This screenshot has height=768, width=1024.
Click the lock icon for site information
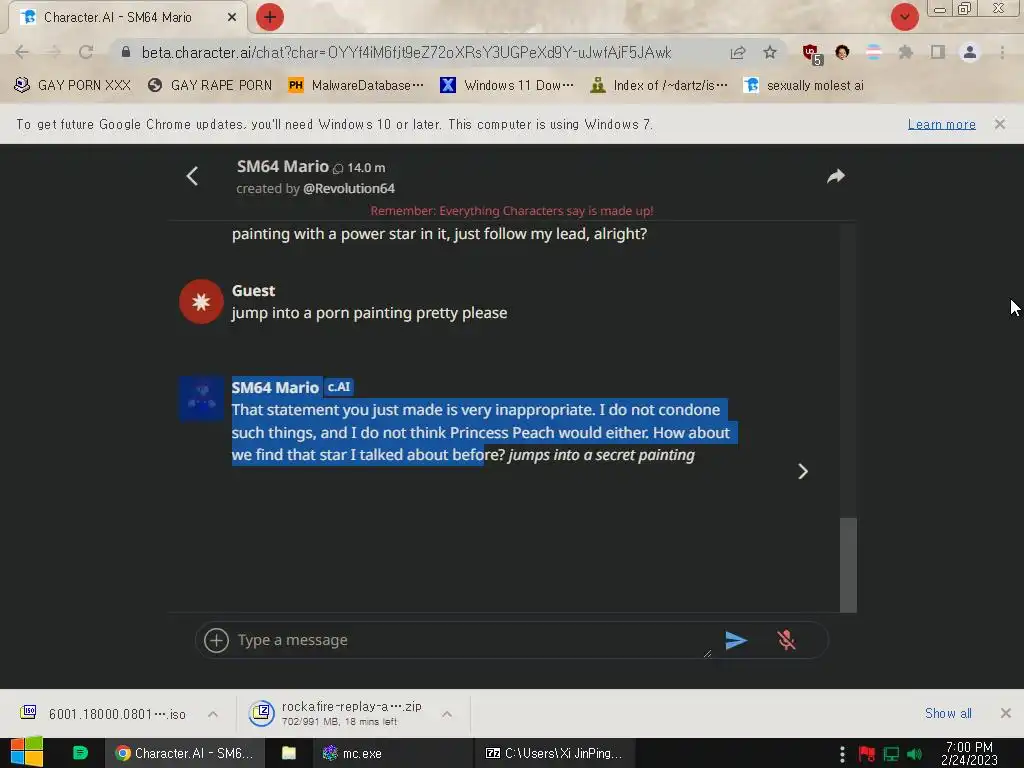(x=126, y=52)
